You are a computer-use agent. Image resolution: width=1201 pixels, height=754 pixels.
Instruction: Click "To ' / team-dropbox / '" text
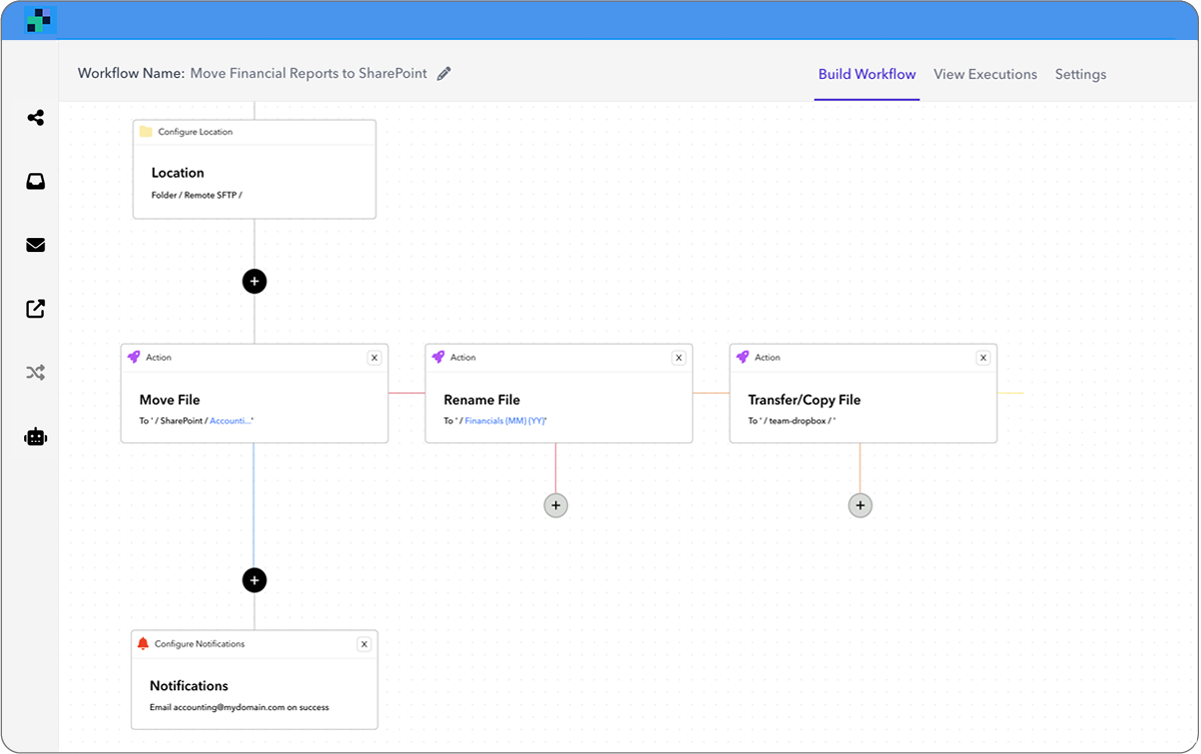[792, 421]
